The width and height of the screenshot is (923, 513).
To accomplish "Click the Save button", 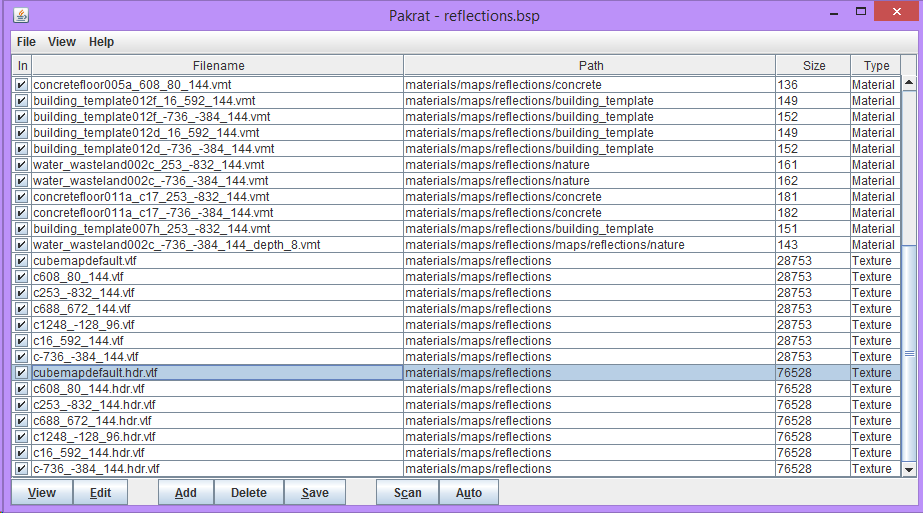I will [x=315, y=492].
